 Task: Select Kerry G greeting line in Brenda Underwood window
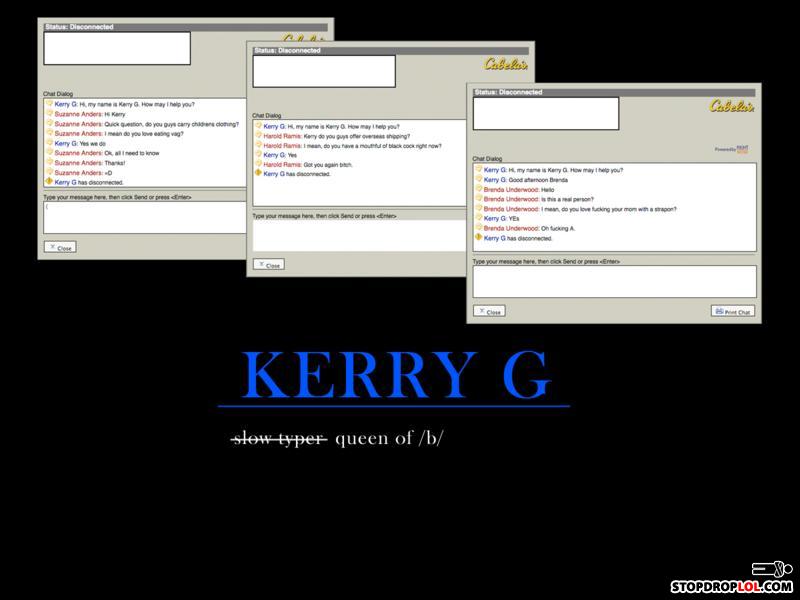[553, 170]
